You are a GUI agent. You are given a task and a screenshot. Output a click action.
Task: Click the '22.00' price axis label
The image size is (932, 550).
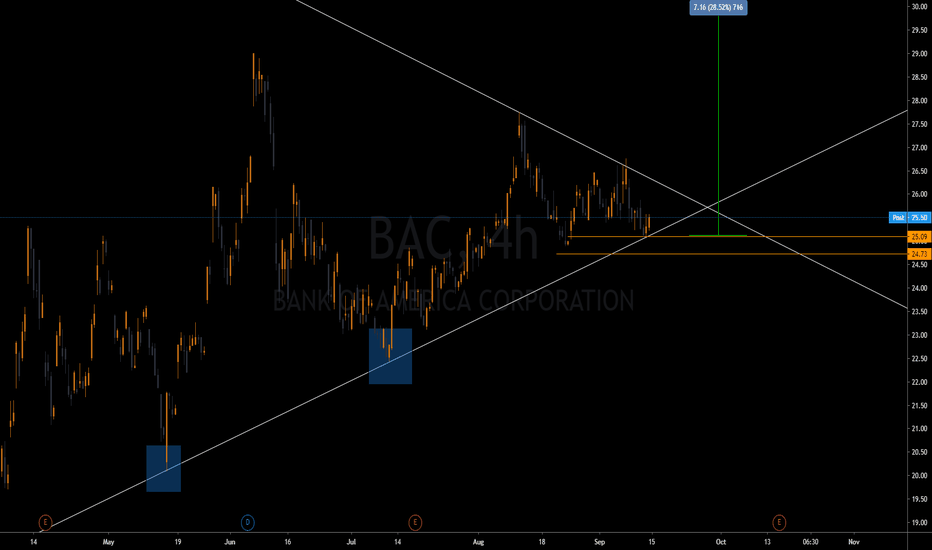[920, 382]
